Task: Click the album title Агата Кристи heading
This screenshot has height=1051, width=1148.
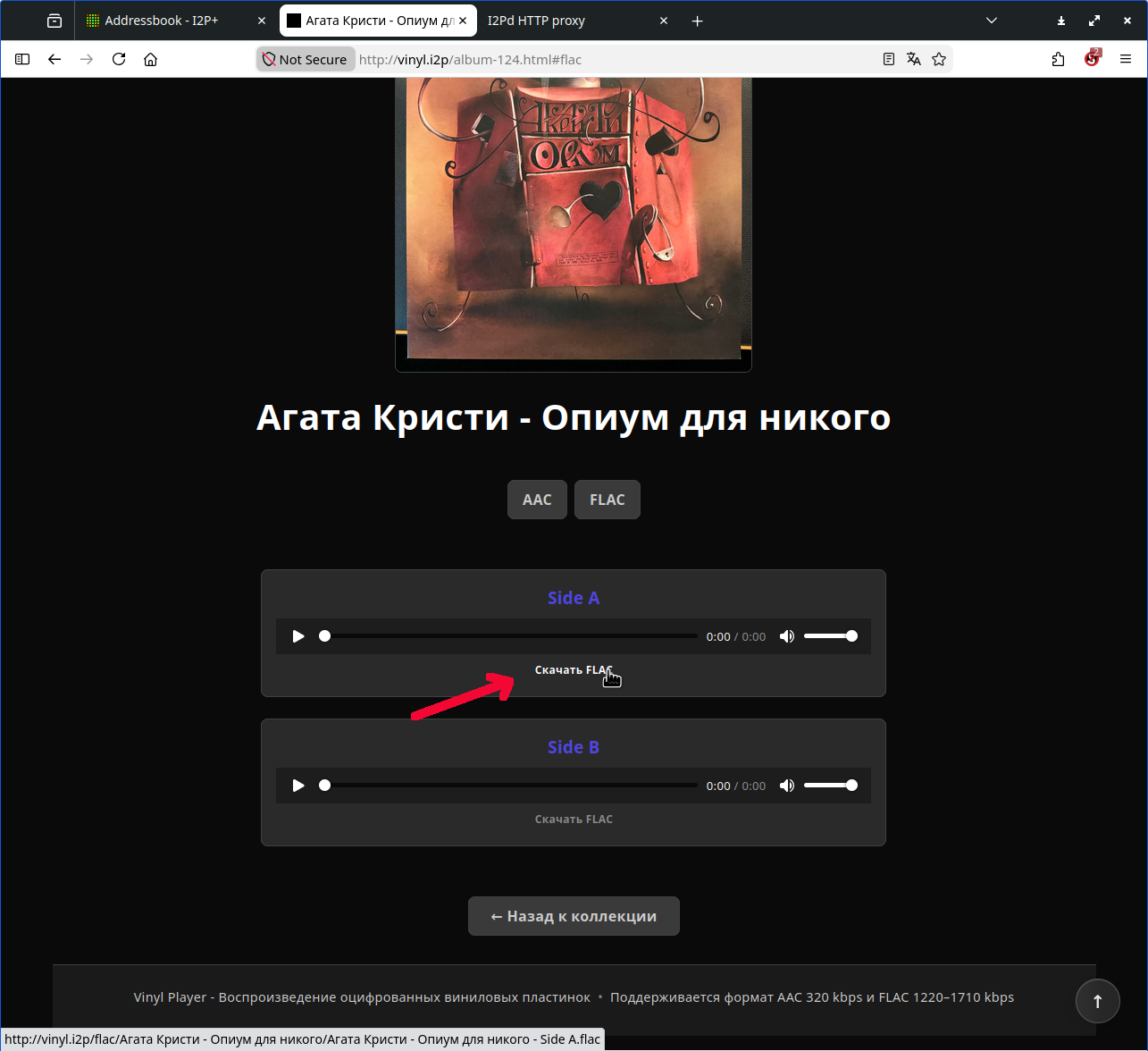Action: tap(574, 417)
